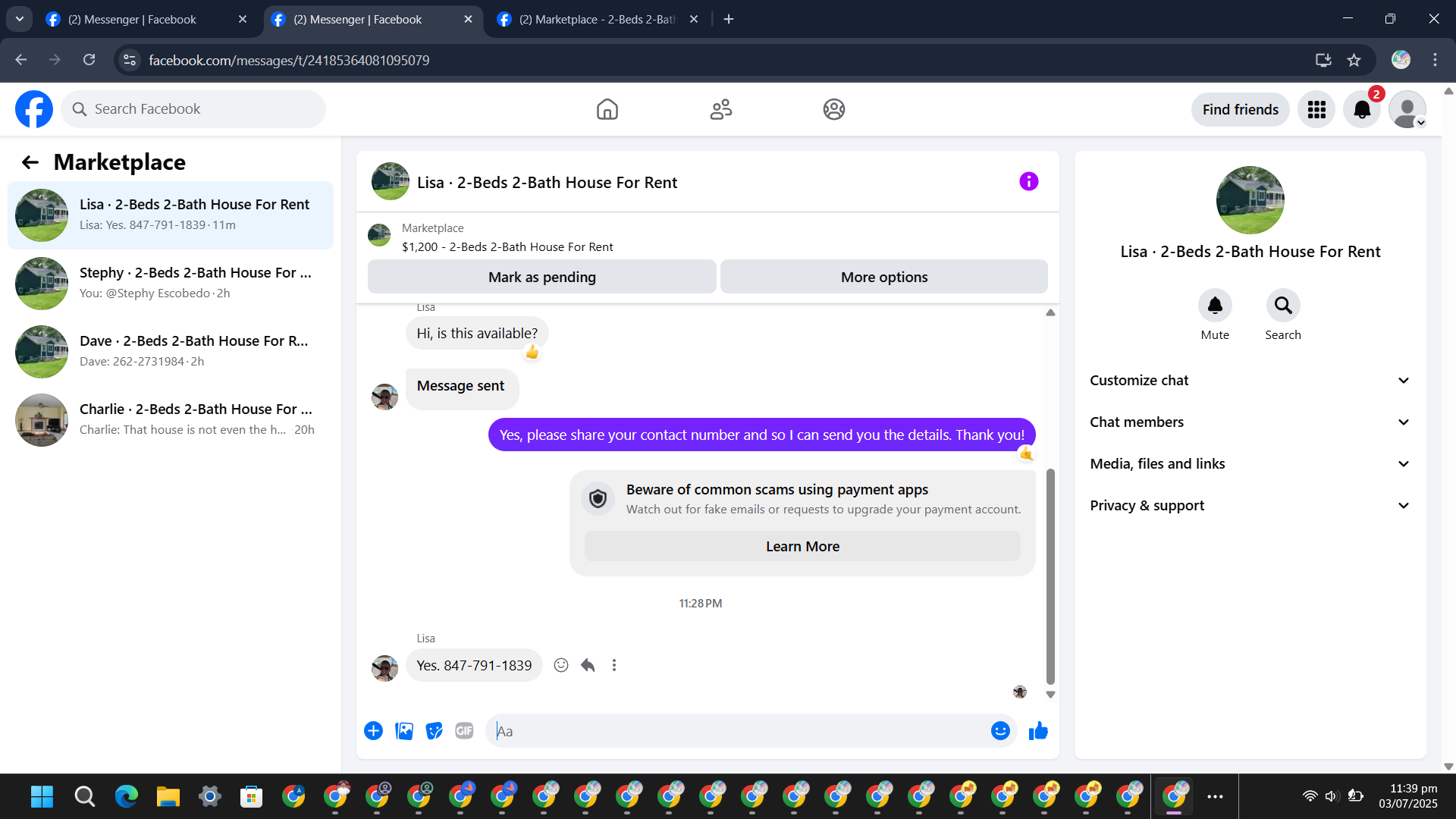The height and width of the screenshot is (819, 1456).
Task: Focus the message text input field
Action: click(739, 731)
